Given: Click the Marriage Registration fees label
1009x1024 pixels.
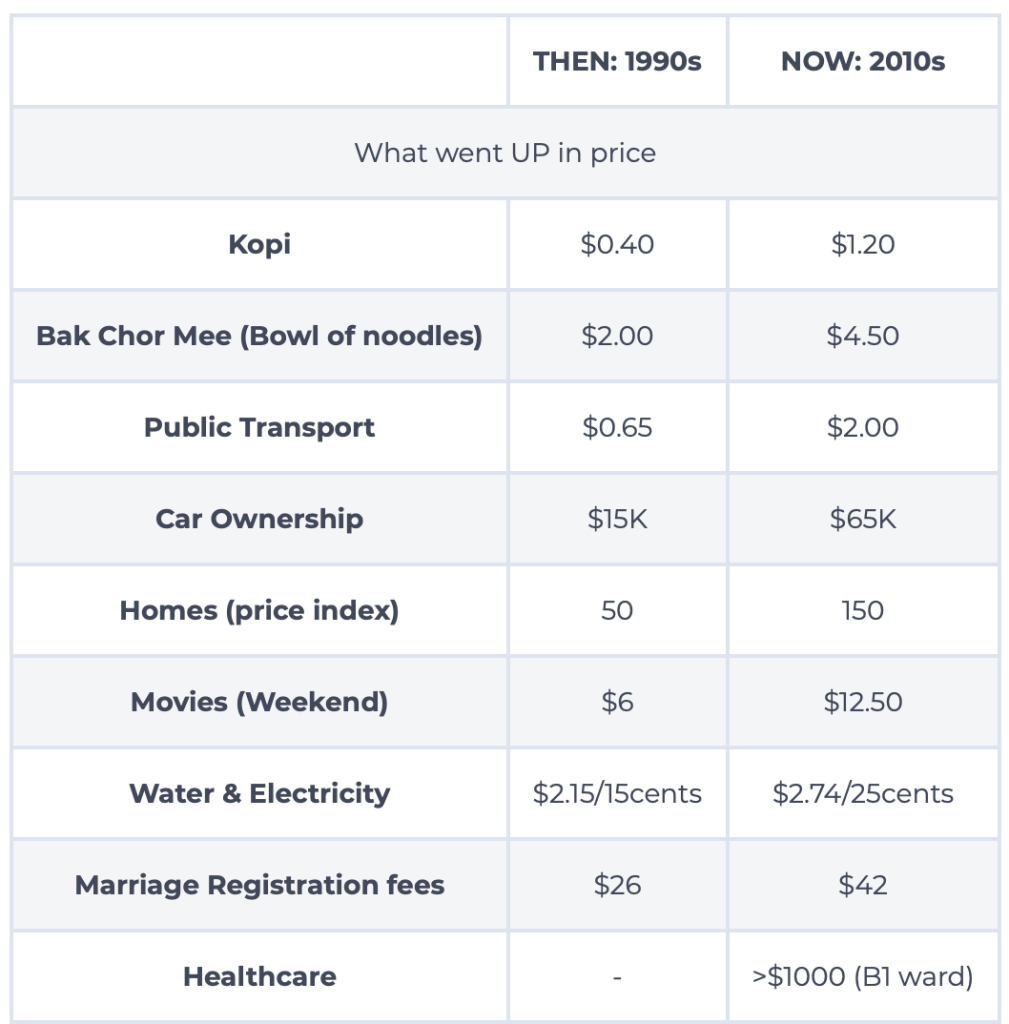Looking at the screenshot, I should click(259, 885).
